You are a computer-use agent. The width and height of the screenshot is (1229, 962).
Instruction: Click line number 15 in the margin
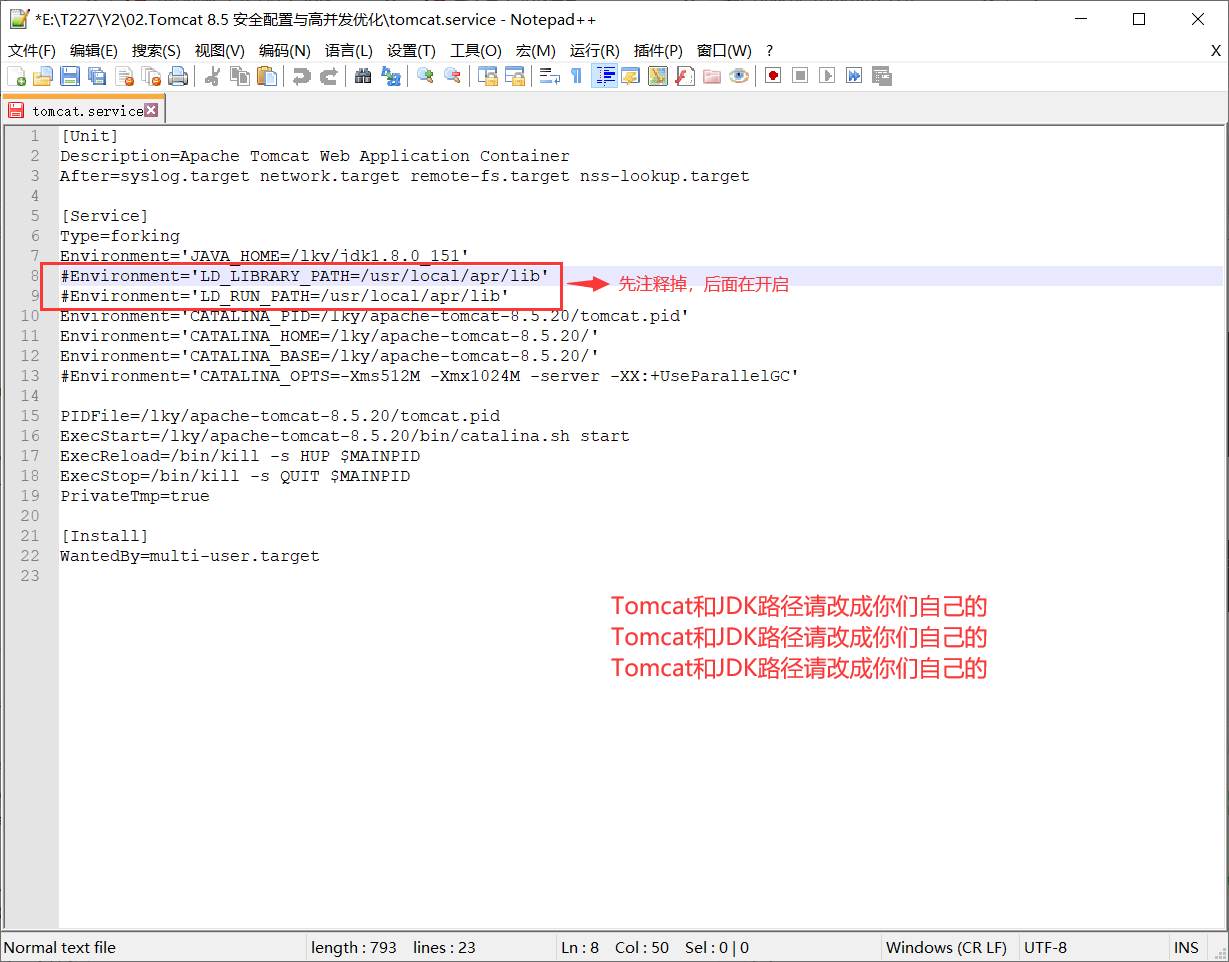coord(29,416)
